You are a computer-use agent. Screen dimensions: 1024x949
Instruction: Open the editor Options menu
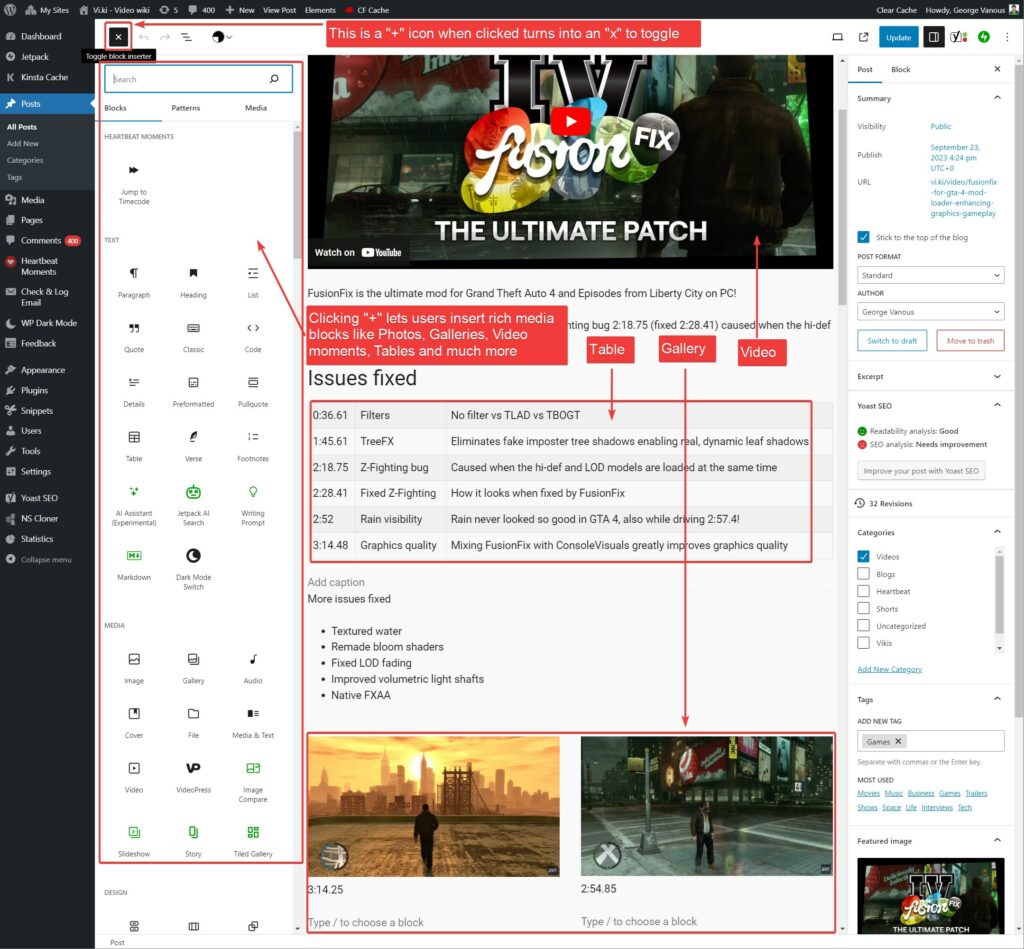1007,37
